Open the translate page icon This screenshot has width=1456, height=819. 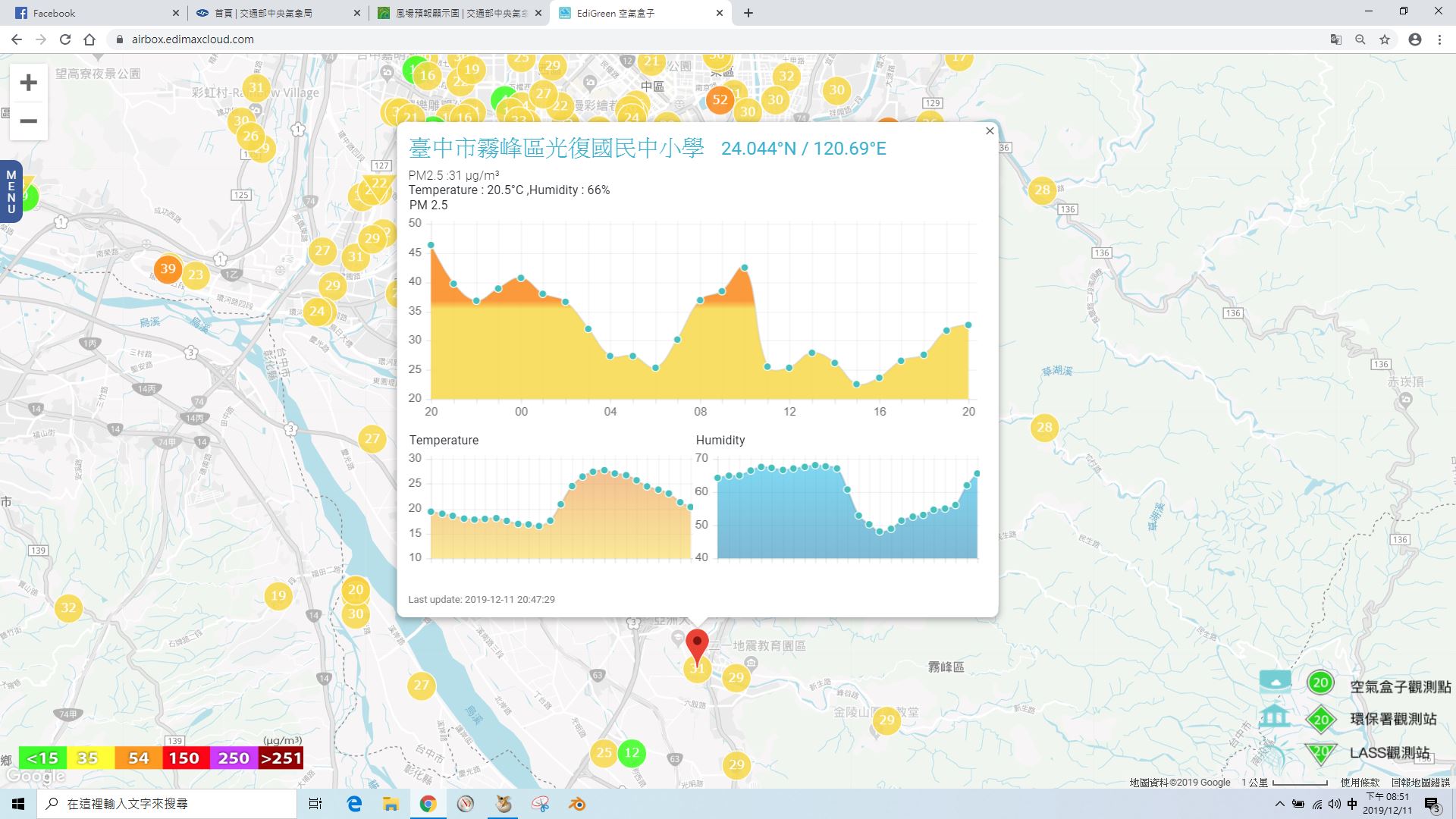(1336, 39)
